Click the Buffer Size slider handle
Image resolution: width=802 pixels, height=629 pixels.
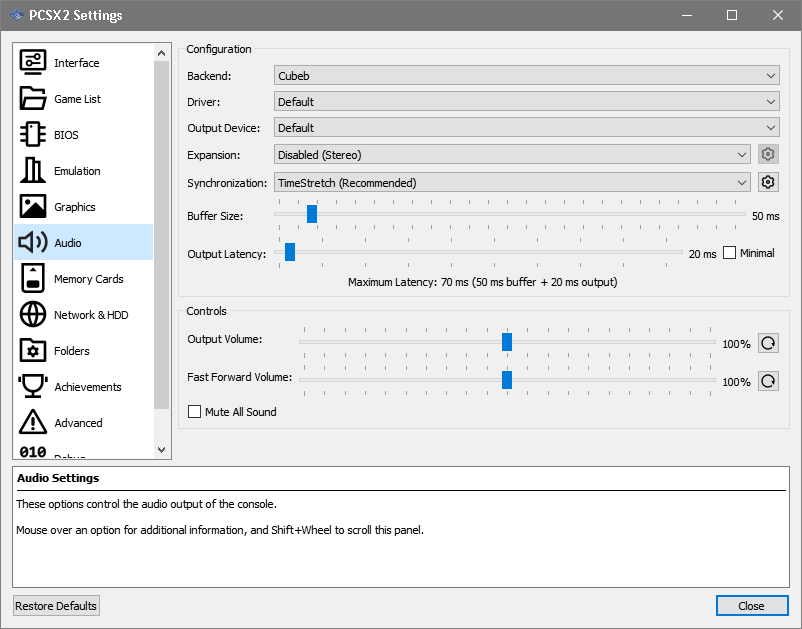(311, 214)
